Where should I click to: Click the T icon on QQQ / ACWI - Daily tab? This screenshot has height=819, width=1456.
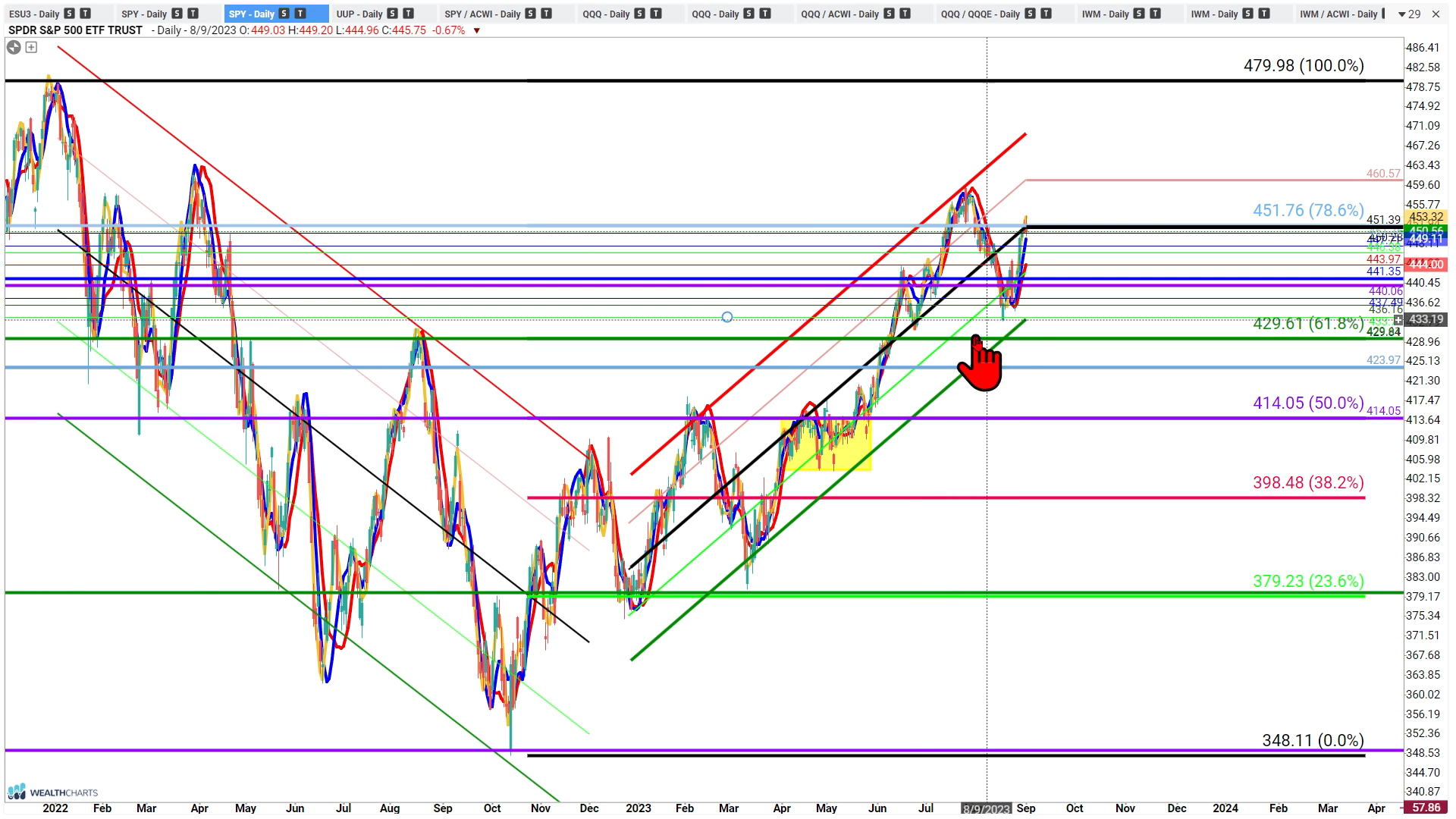[905, 14]
